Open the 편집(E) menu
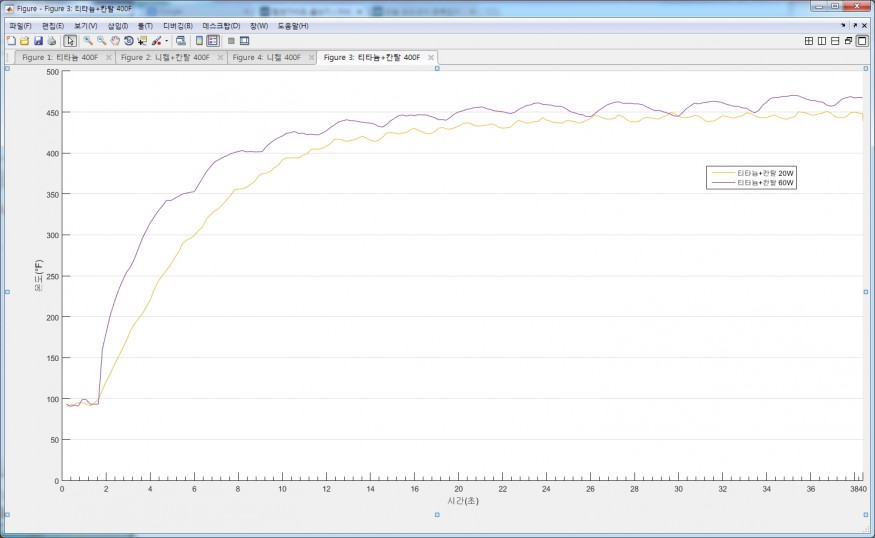Viewport: 875px width, 538px height. coord(53,26)
